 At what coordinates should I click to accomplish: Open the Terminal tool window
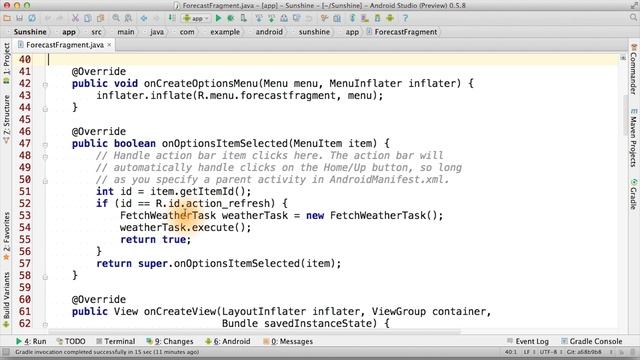pyautogui.click(x=116, y=341)
